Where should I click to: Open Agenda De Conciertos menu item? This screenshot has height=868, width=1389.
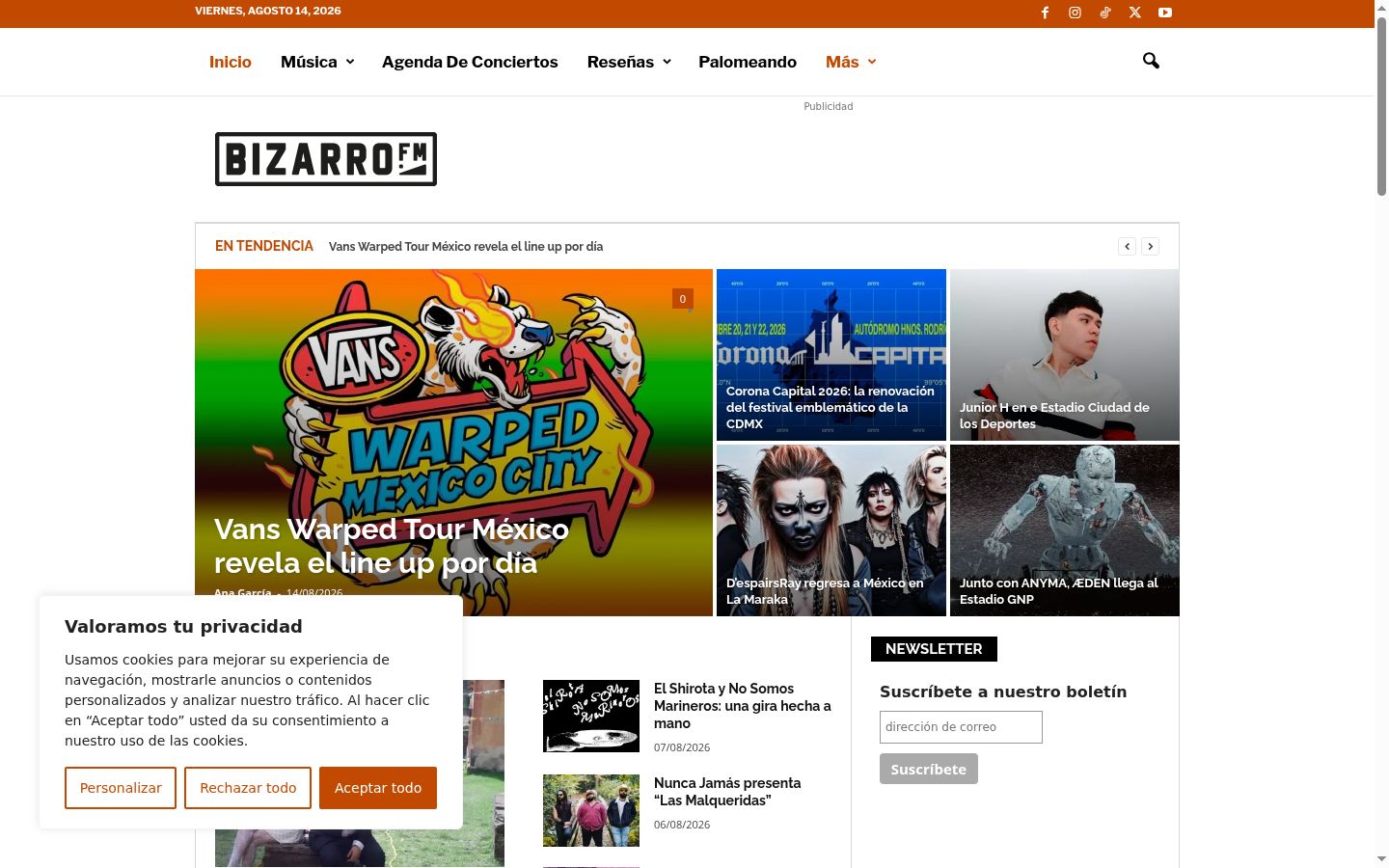470,62
